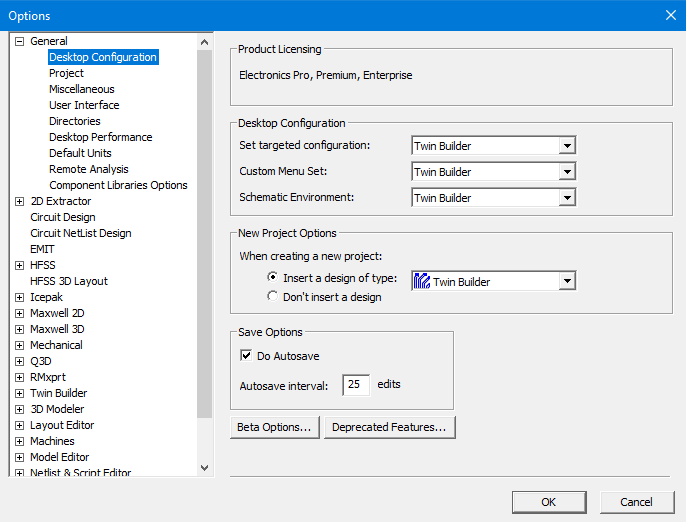Select Directories in the options tree
Viewport: 686px width, 522px height.
click(x=75, y=121)
